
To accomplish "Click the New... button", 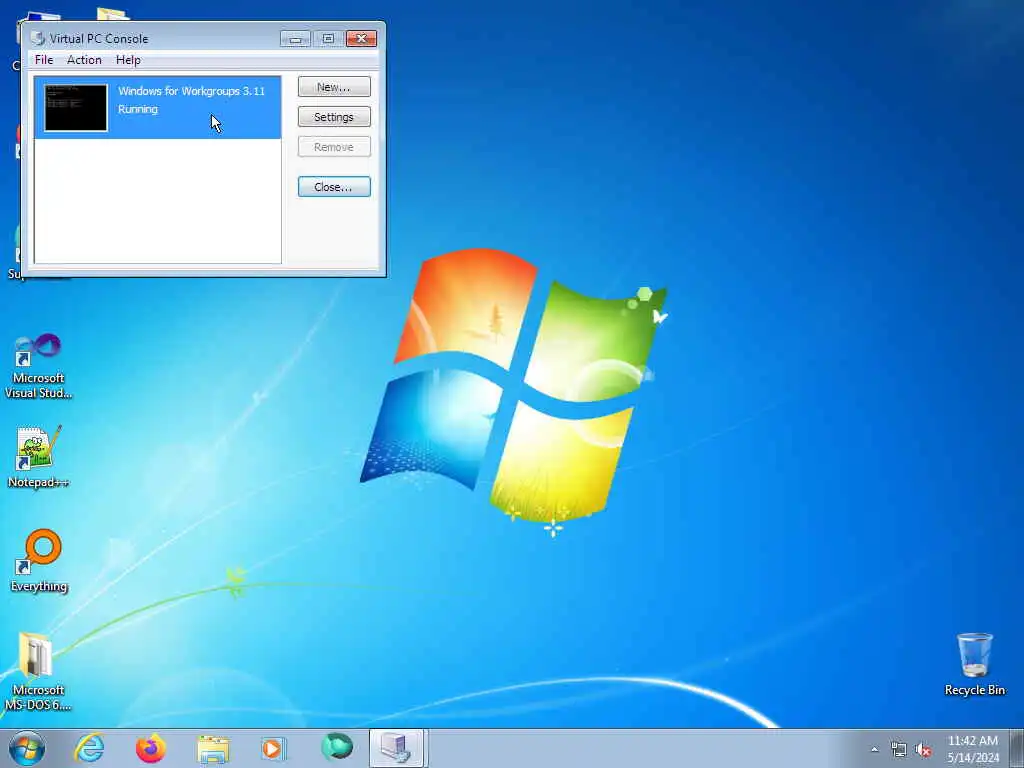I will point(334,87).
